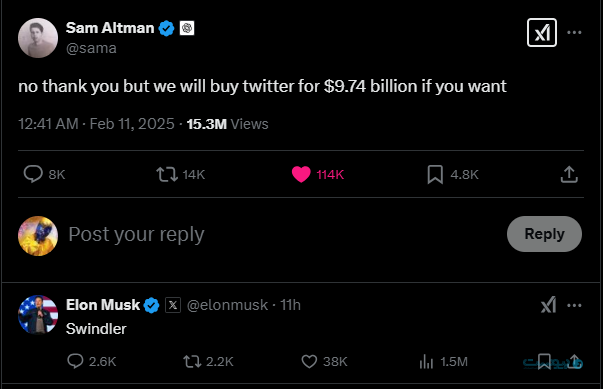
Task: Open the reply comments icon showing 8K
Action: [33, 174]
